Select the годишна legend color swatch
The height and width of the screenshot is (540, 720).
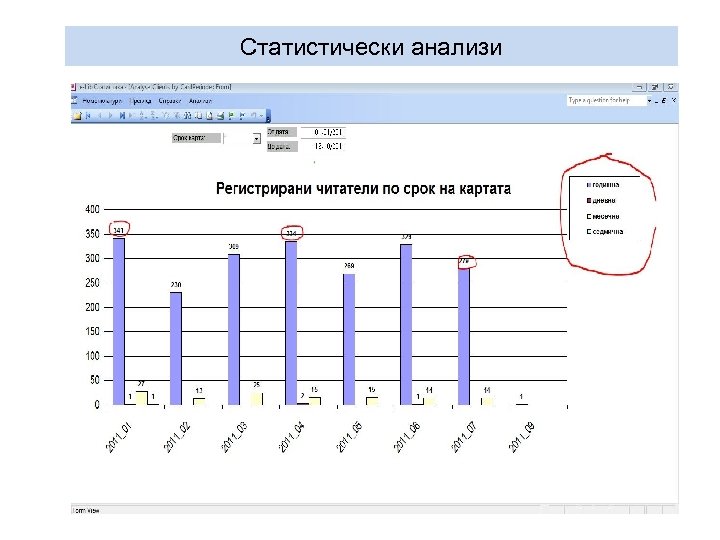[x=589, y=185]
